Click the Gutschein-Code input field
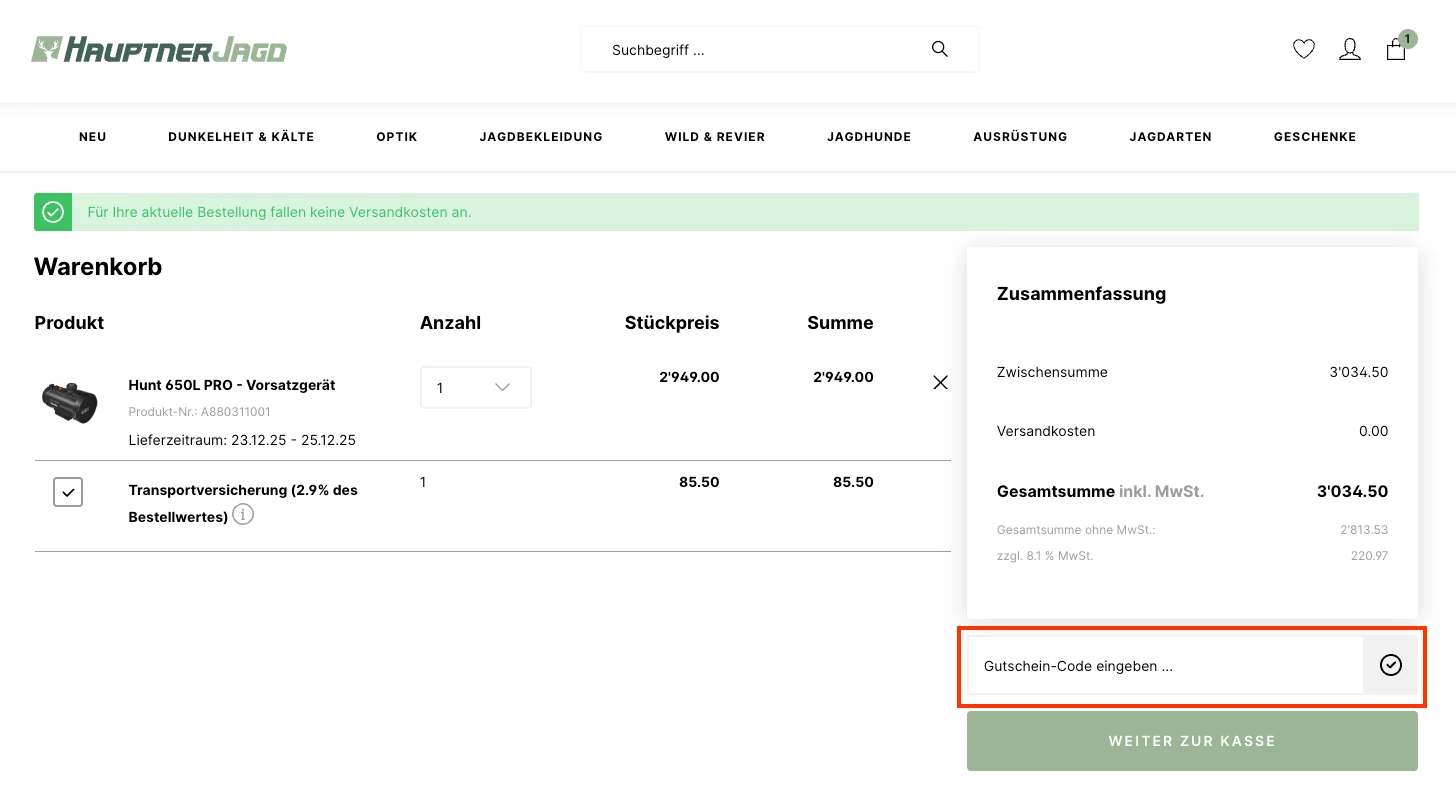This screenshot has height=810, width=1456. (1165, 666)
